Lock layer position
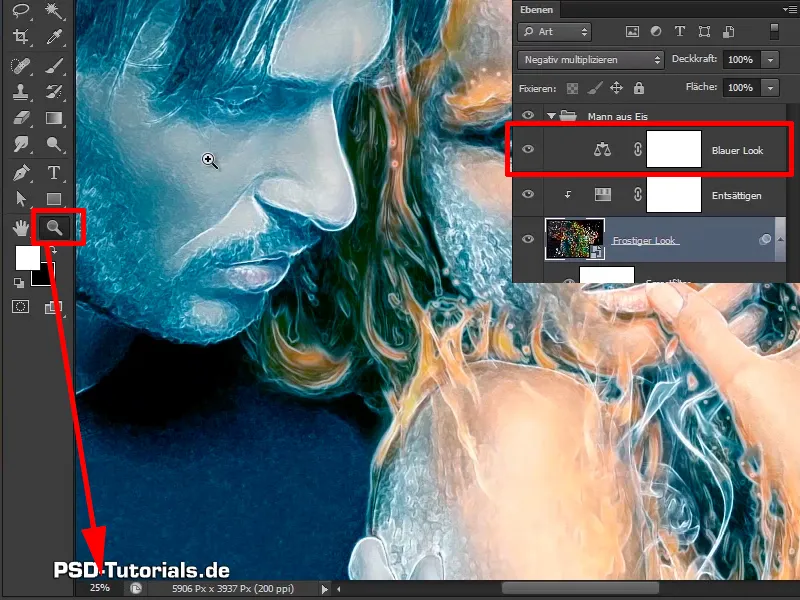Image resolution: width=800 pixels, height=600 pixels. point(616,88)
